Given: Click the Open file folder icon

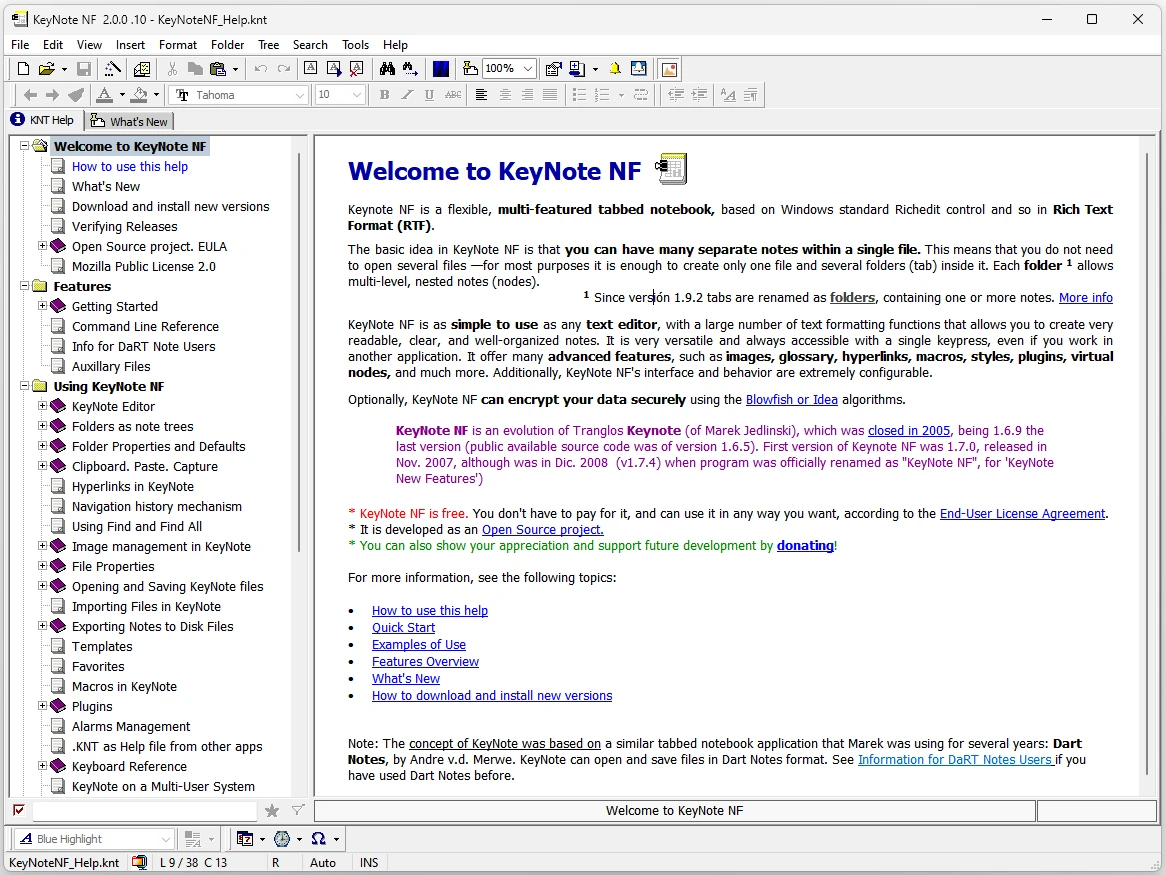Looking at the screenshot, I should (x=46, y=69).
